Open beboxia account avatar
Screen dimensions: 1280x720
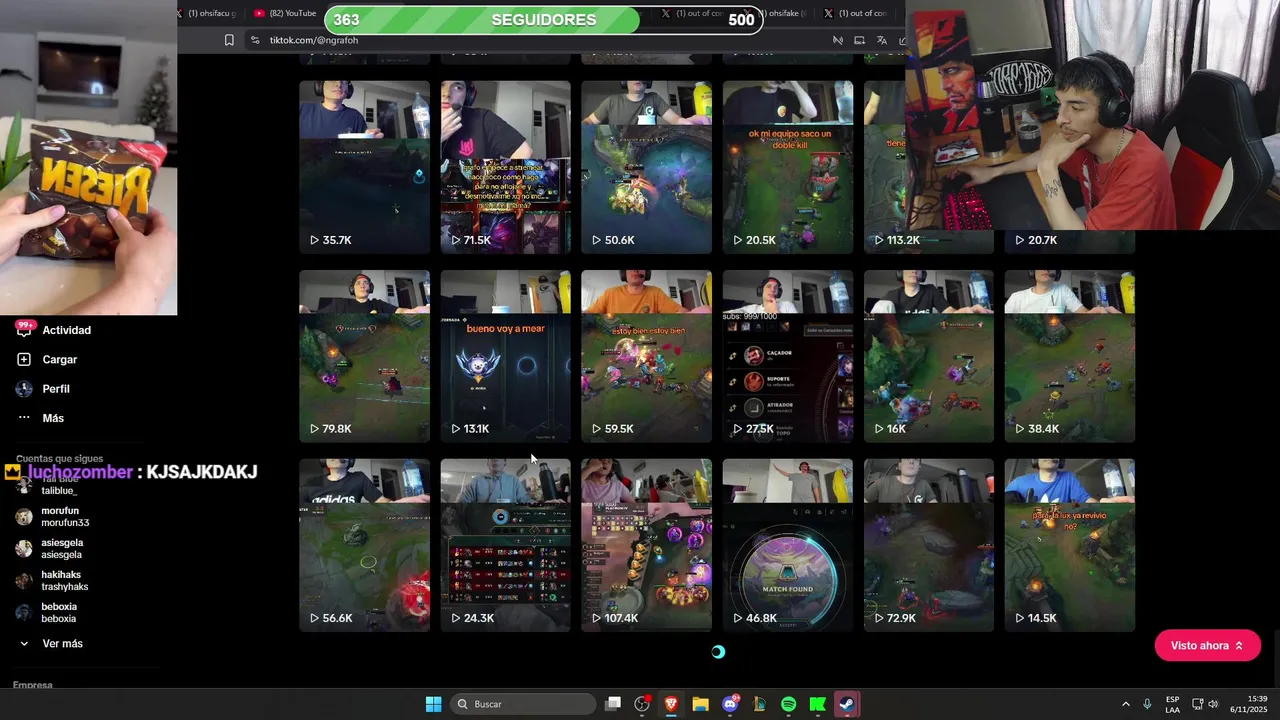coord(24,613)
